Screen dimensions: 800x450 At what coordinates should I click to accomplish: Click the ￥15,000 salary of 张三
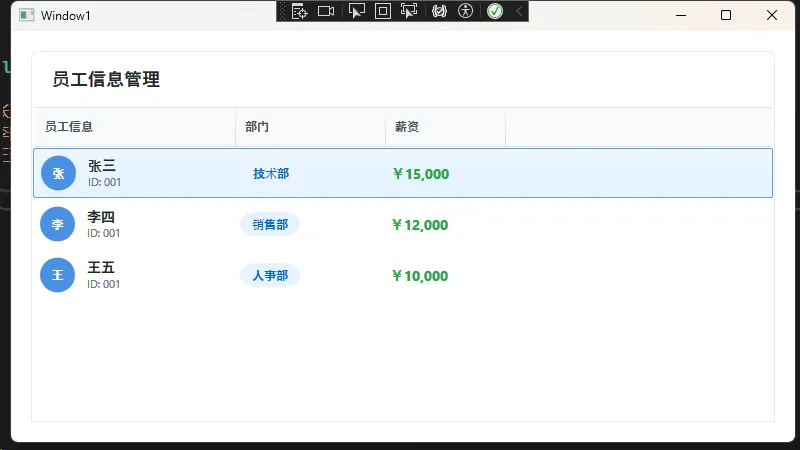coord(421,174)
